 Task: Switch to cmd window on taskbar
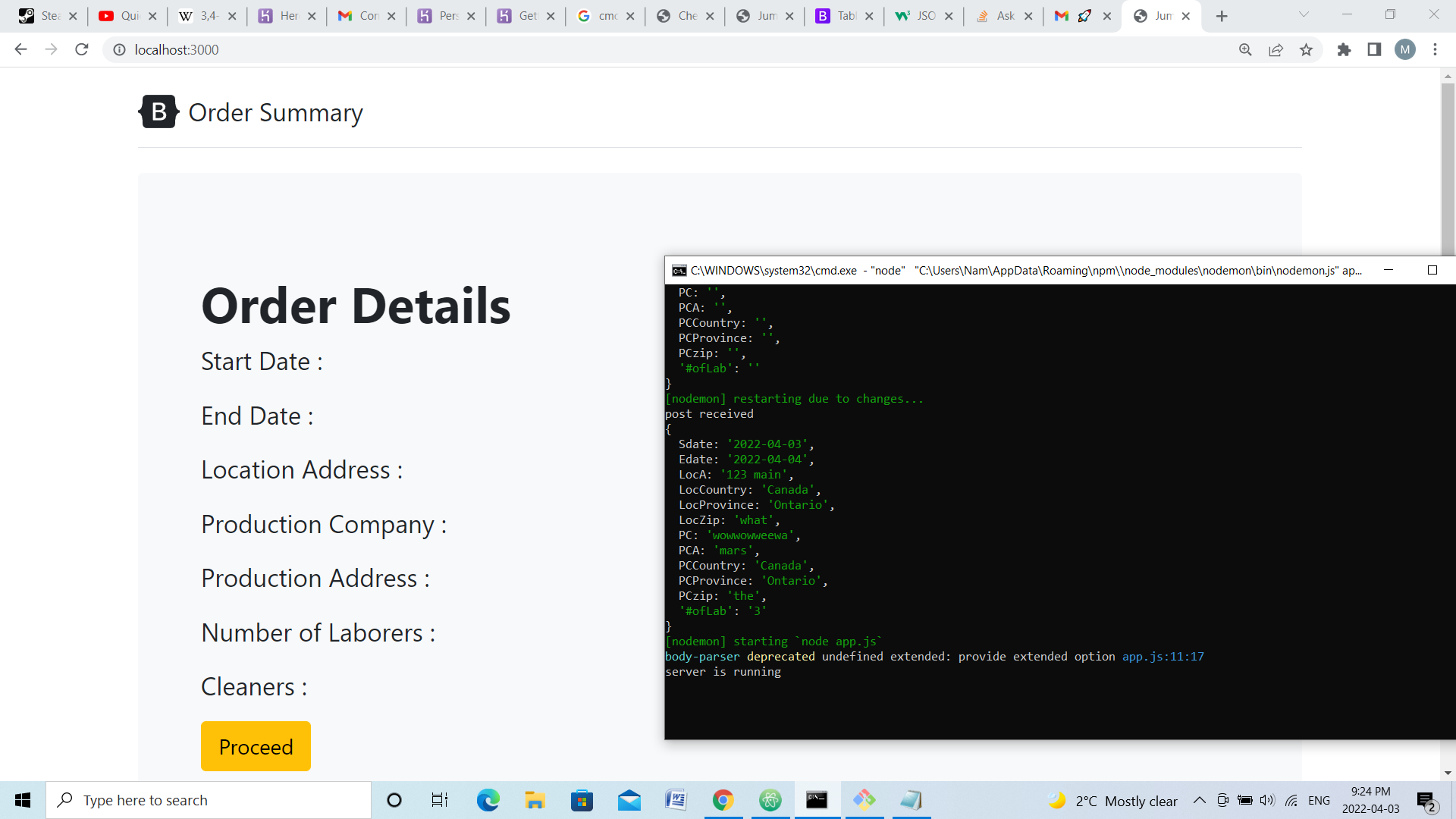[x=817, y=800]
